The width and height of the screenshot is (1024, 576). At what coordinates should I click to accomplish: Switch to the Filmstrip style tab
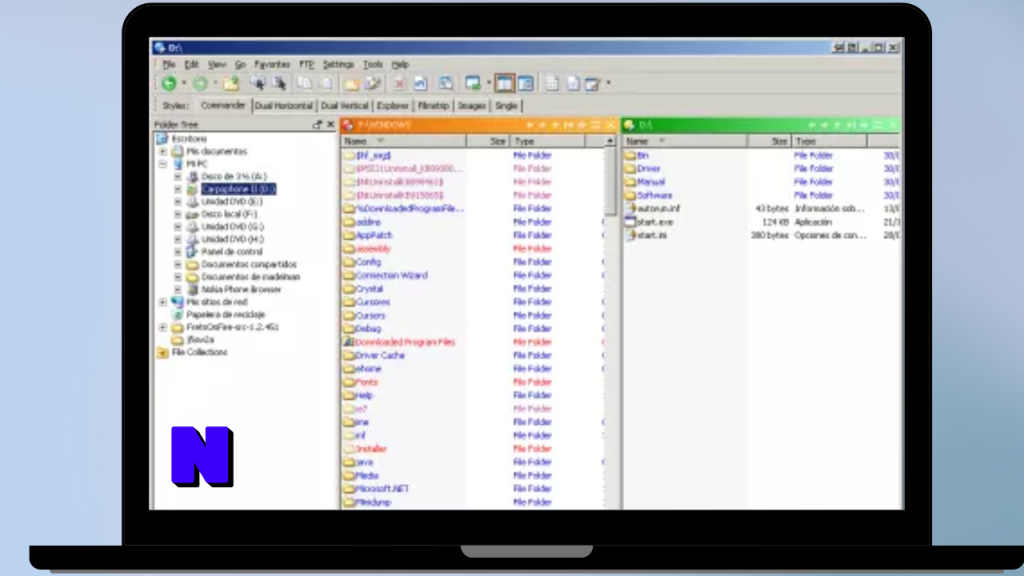[x=433, y=106]
